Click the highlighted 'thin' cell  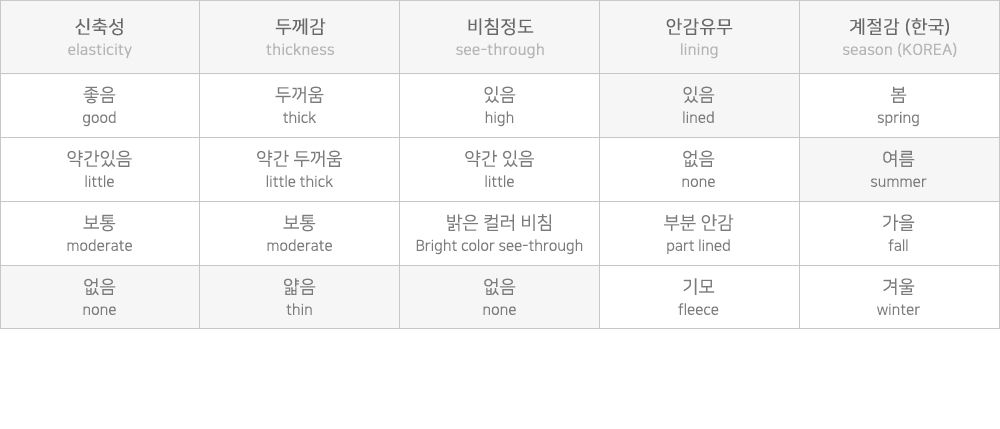click(299, 298)
